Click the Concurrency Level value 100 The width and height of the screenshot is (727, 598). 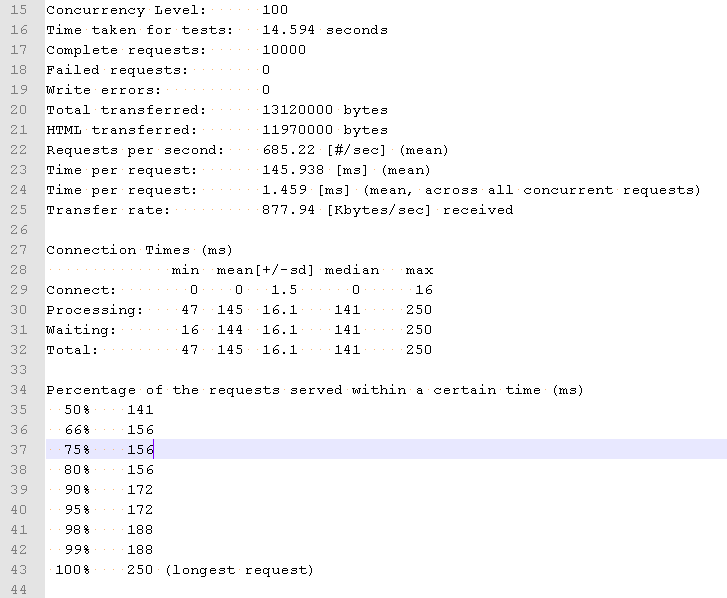(275, 10)
